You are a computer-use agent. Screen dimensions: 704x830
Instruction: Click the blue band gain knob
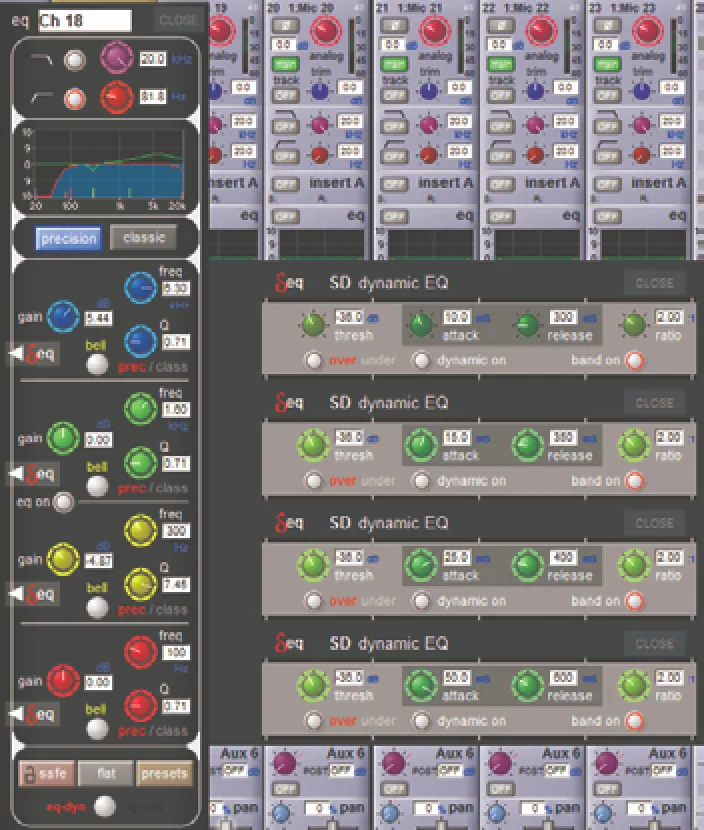[x=63, y=317]
